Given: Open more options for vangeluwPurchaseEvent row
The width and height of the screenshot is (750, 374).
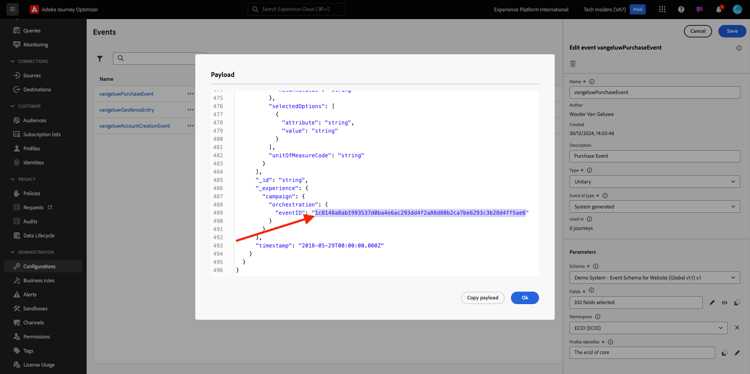Looking at the screenshot, I should click(190, 94).
